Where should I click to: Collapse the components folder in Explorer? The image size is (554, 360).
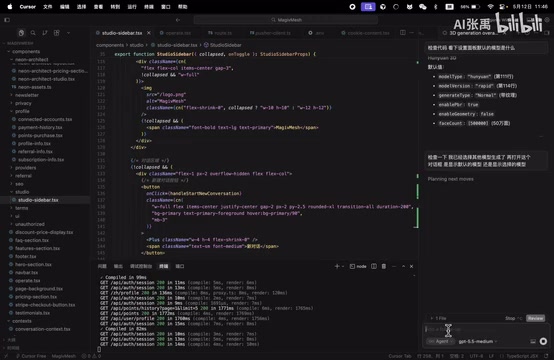coord(26,52)
